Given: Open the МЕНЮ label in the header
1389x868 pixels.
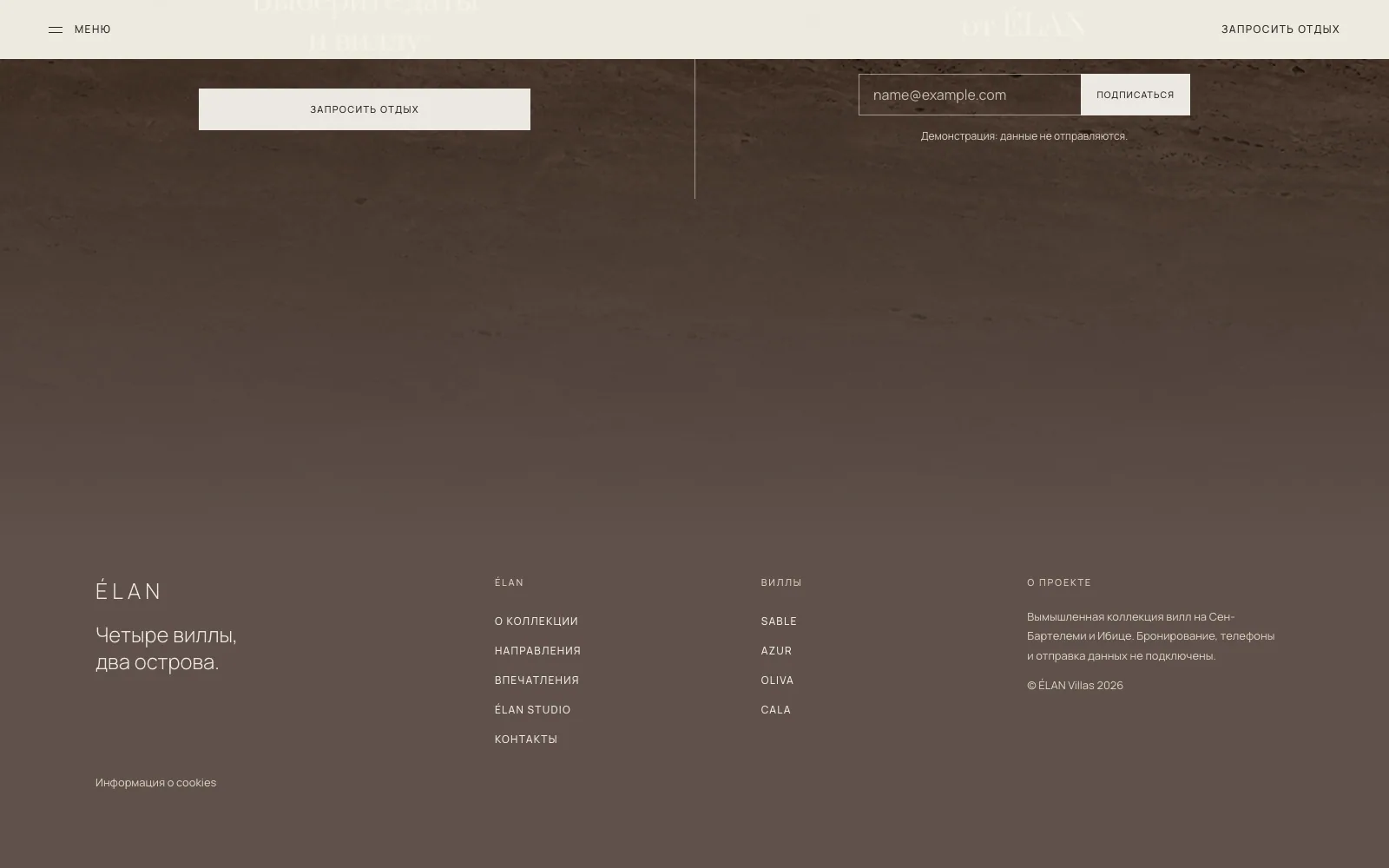Looking at the screenshot, I should click(93, 30).
